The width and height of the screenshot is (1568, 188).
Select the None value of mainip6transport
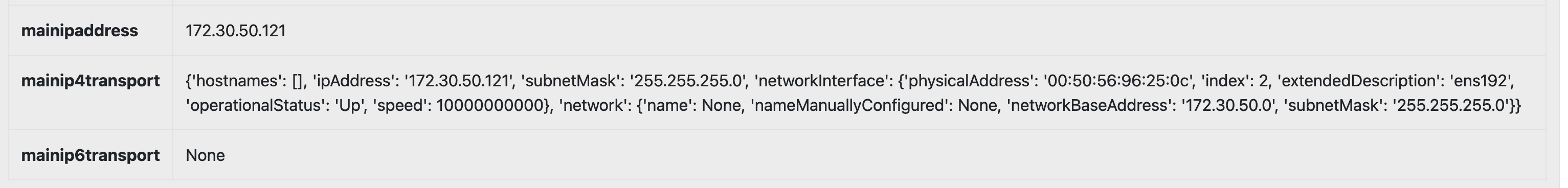click(205, 156)
